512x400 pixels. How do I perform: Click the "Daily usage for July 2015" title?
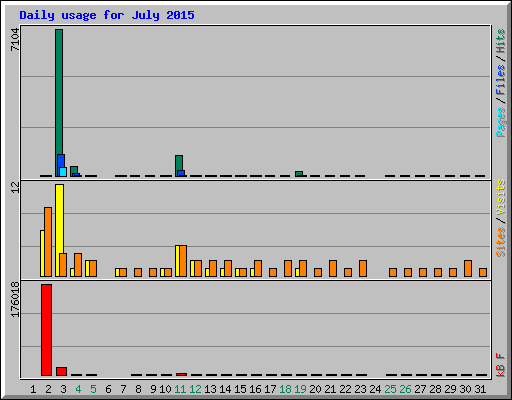107,15
